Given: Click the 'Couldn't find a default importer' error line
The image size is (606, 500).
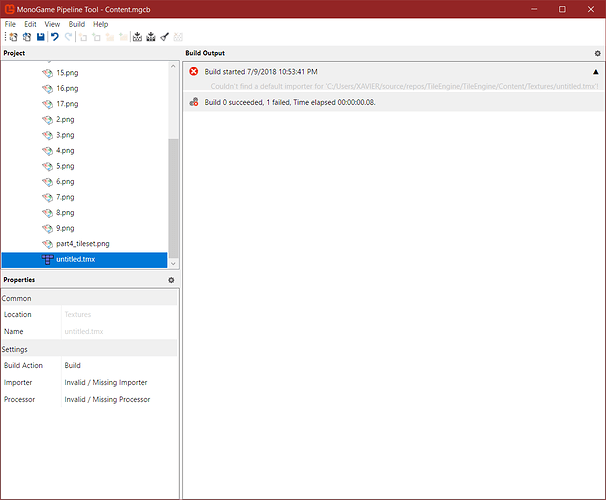Looking at the screenshot, I should [x=404, y=87].
